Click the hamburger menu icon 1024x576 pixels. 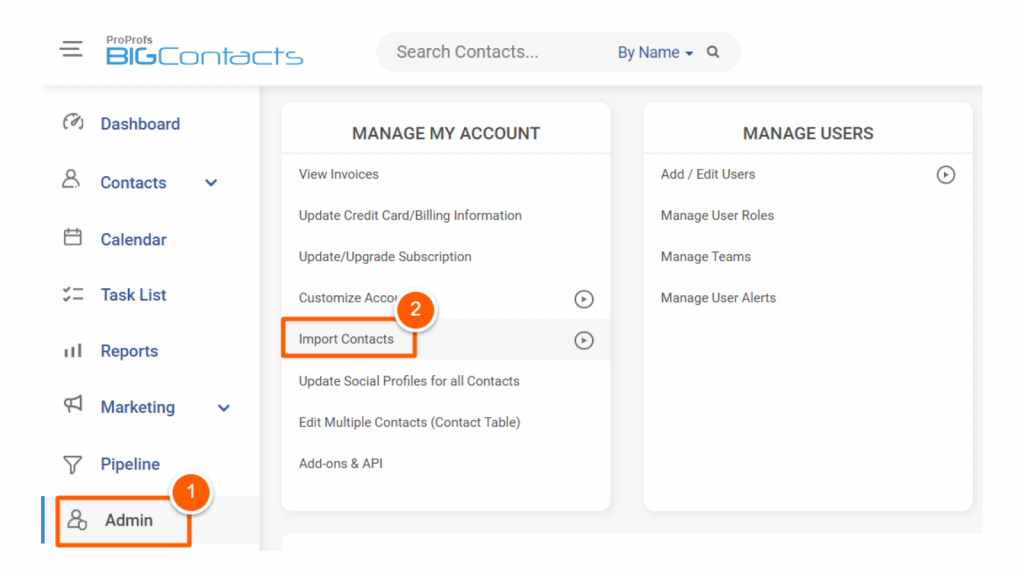tap(72, 49)
